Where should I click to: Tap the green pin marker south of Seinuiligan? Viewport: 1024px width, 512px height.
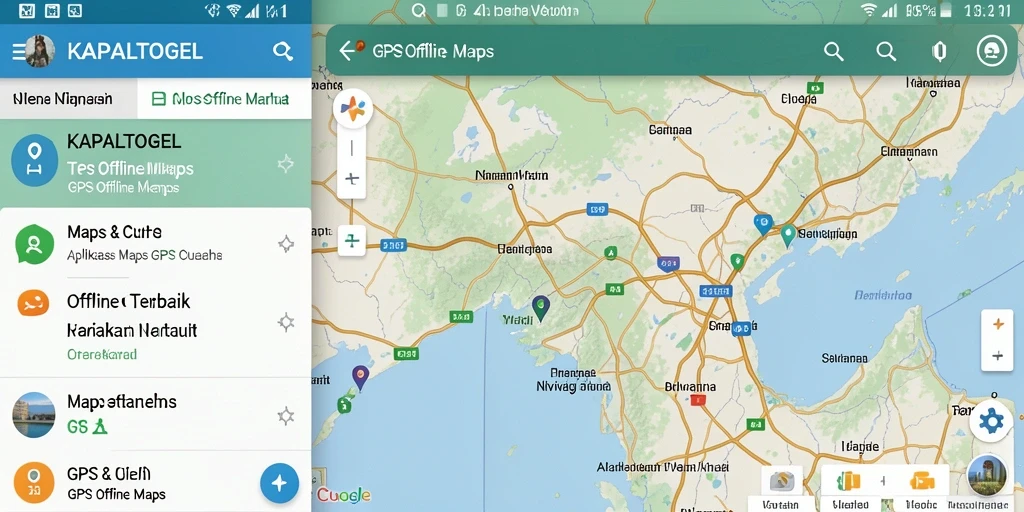737,262
